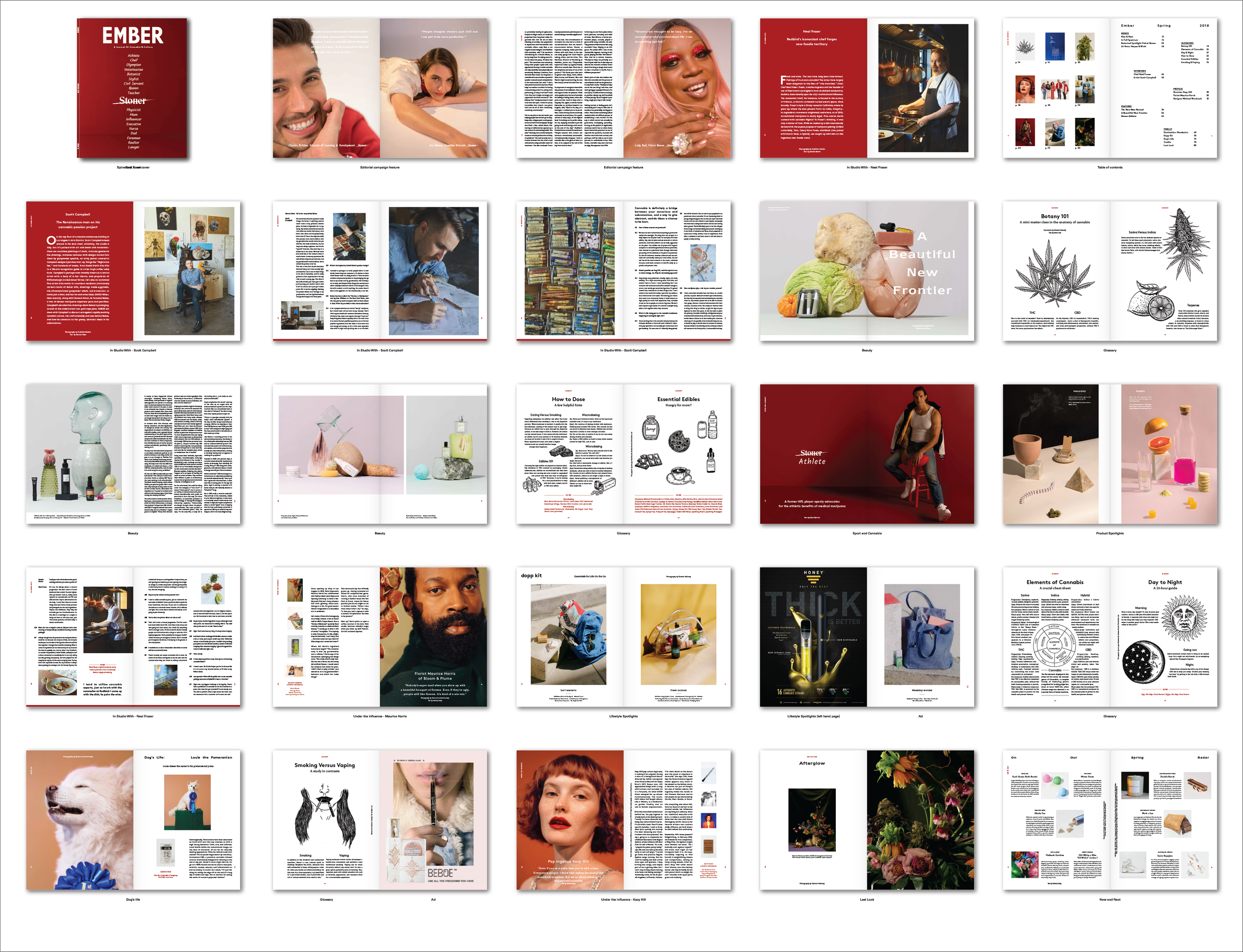
Task: Click the 'Table of contents' caption
Action: tap(1110, 167)
